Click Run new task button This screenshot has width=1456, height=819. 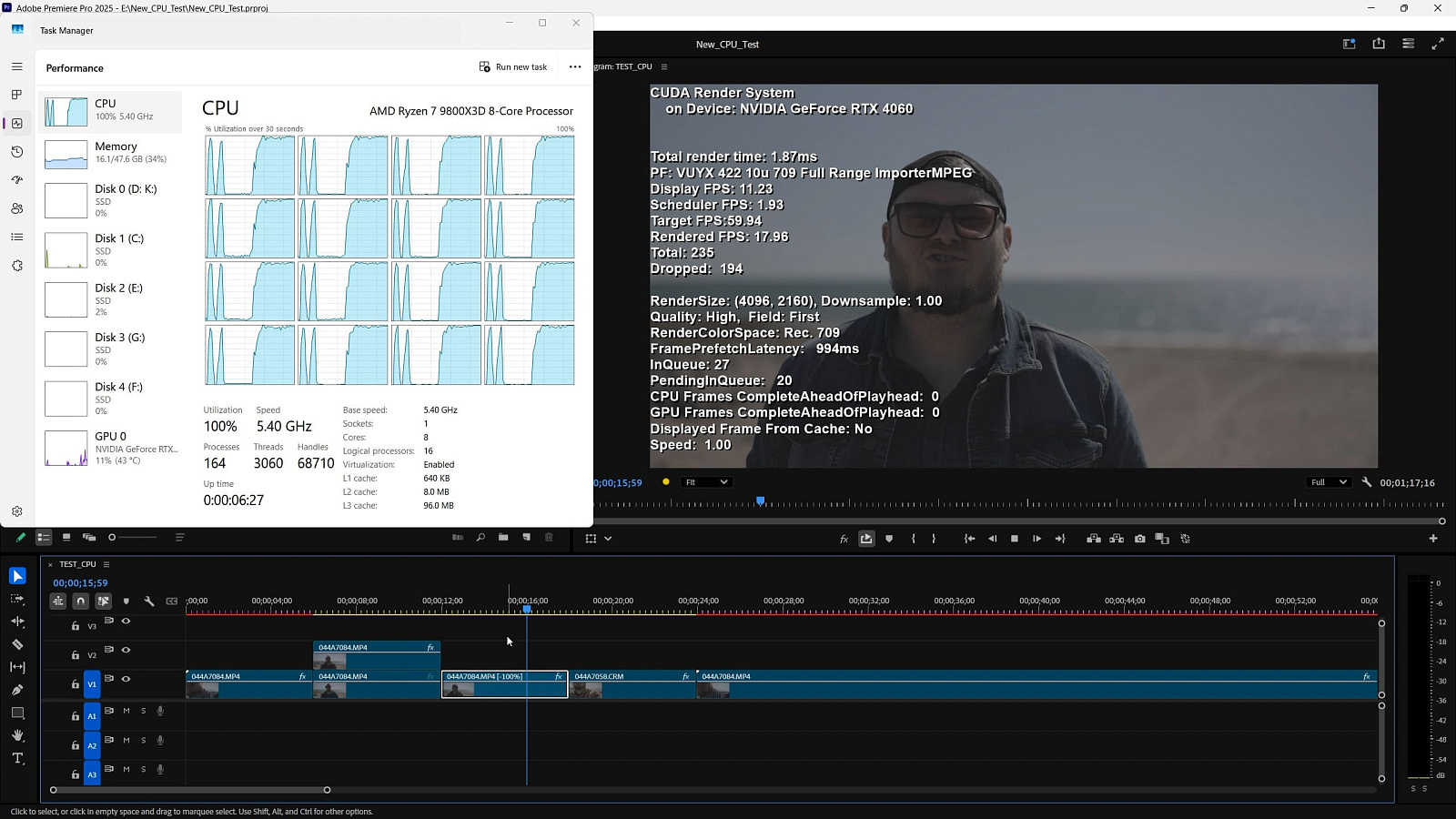point(513,66)
